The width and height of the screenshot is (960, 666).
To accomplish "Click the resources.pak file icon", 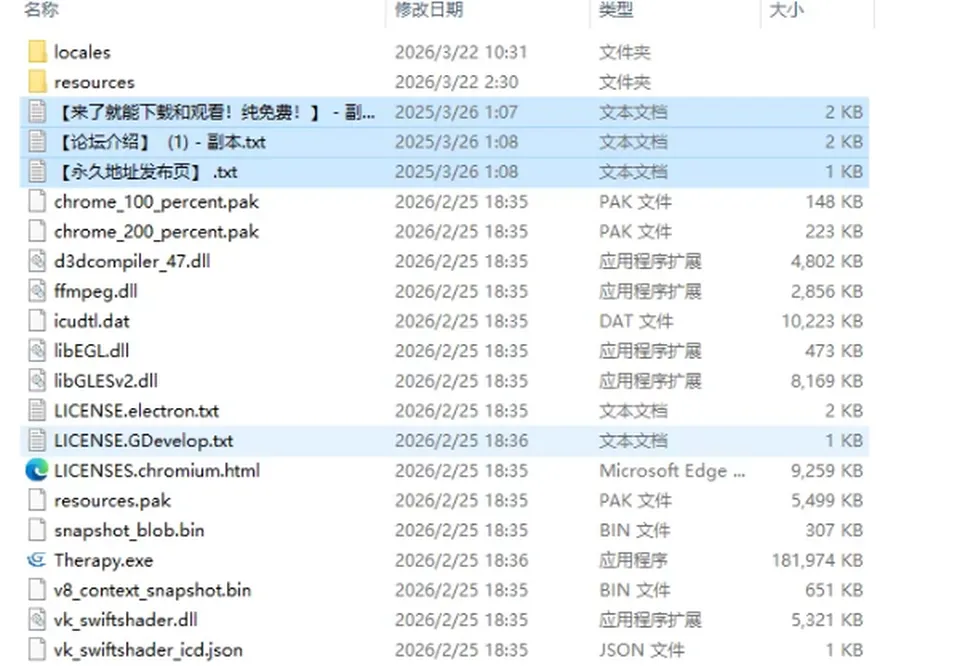I will tap(37, 500).
